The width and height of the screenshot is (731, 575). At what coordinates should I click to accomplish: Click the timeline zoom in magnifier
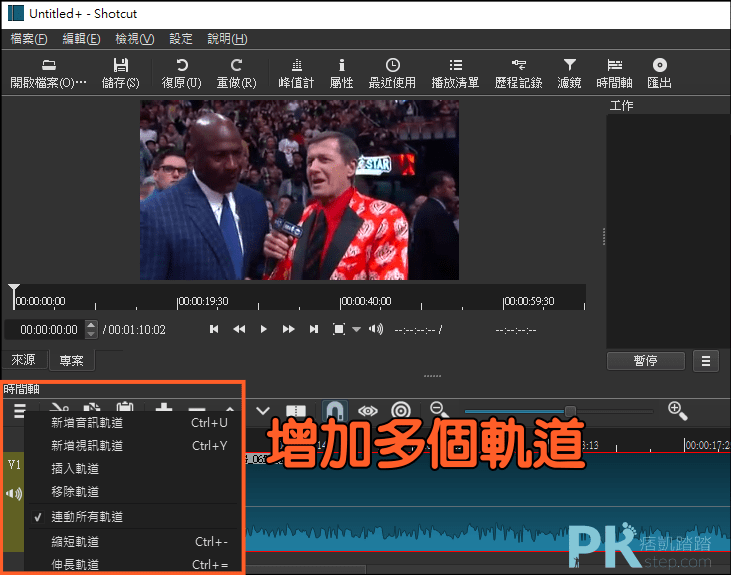[x=677, y=411]
